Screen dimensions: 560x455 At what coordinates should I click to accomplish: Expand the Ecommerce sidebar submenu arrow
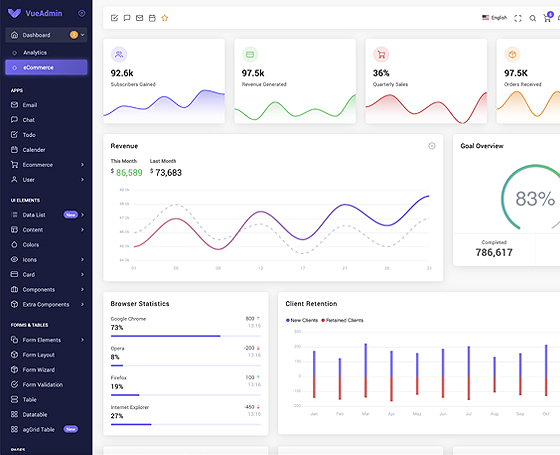point(82,165)
